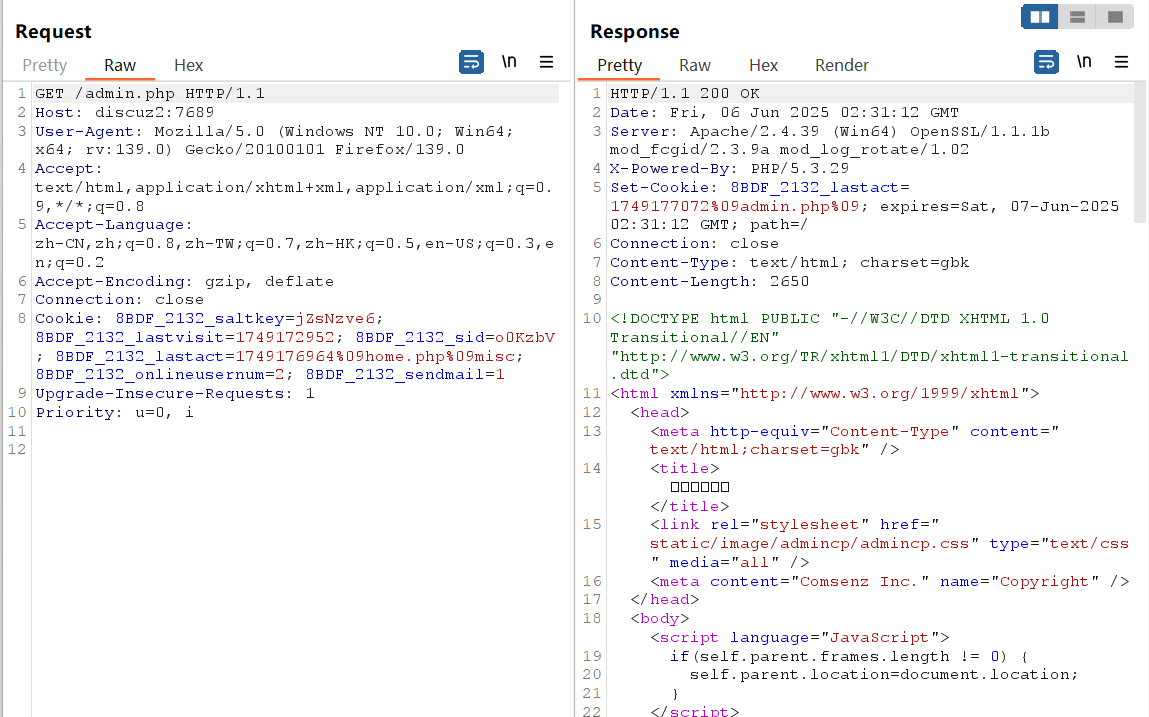Switch Request view to Pretty tab
Screen dimensions: 1149x717
[45, 65]
